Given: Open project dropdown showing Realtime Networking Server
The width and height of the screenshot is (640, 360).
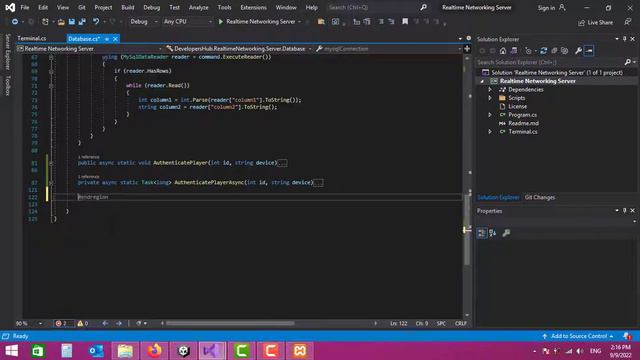Looking at the screenshot, I should pyautogui.click(x=89, y=49).
